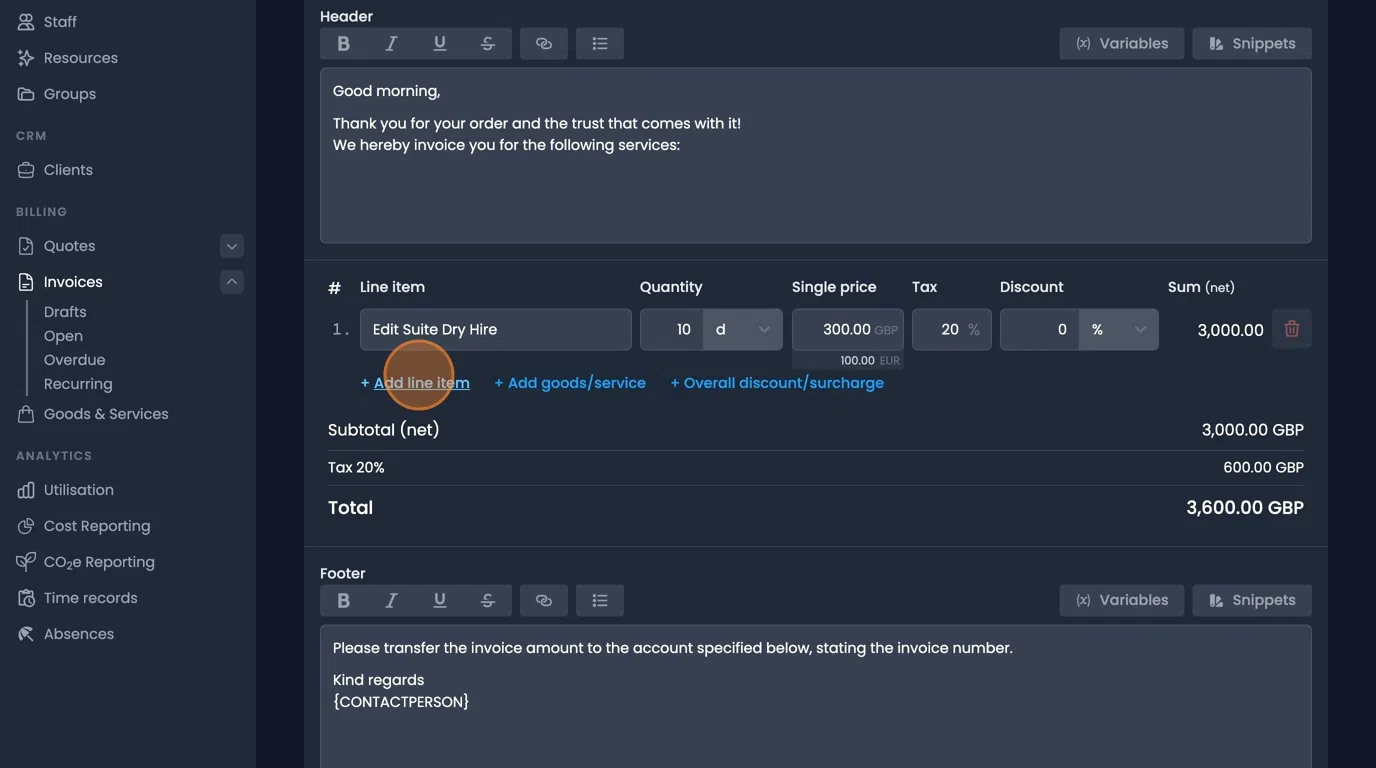Switch to the Overdue invoices view
Screen dimensions: 1376x768
(x=74, y=359)
